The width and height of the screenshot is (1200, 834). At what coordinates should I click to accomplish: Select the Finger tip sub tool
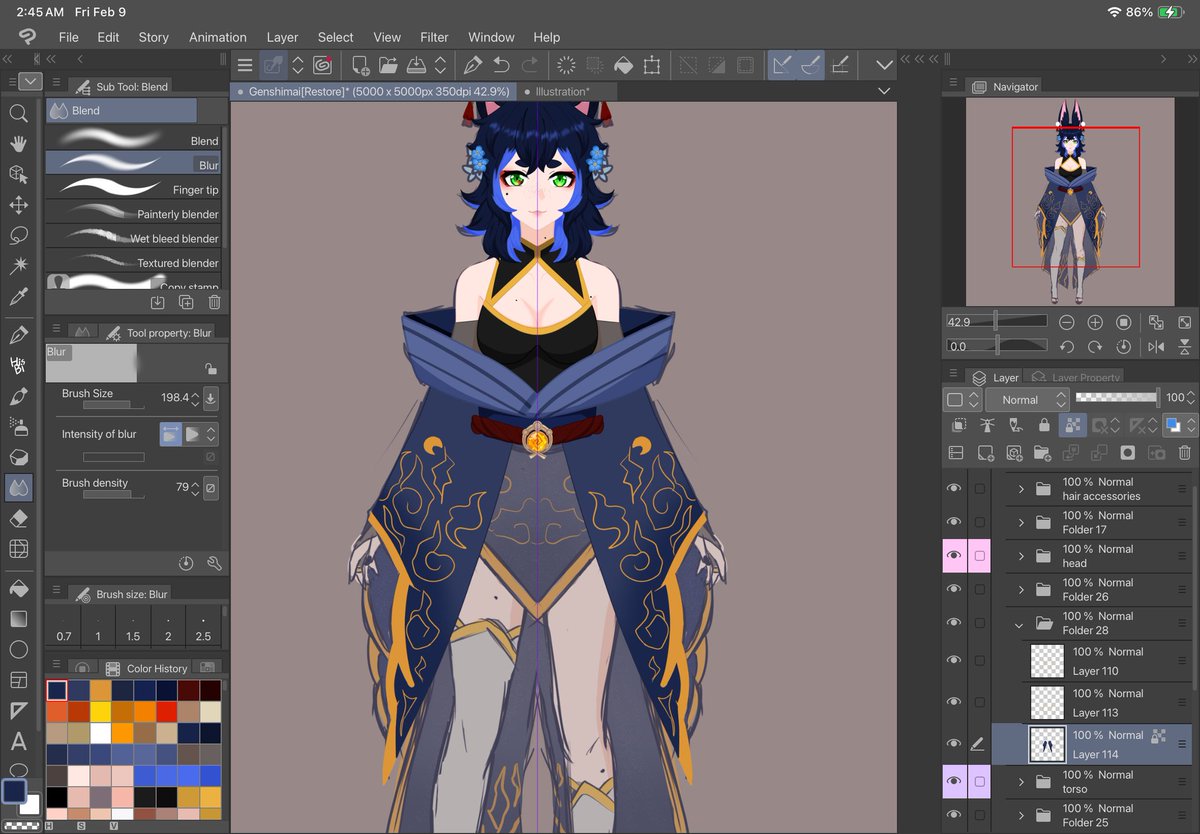pos(134,189)
